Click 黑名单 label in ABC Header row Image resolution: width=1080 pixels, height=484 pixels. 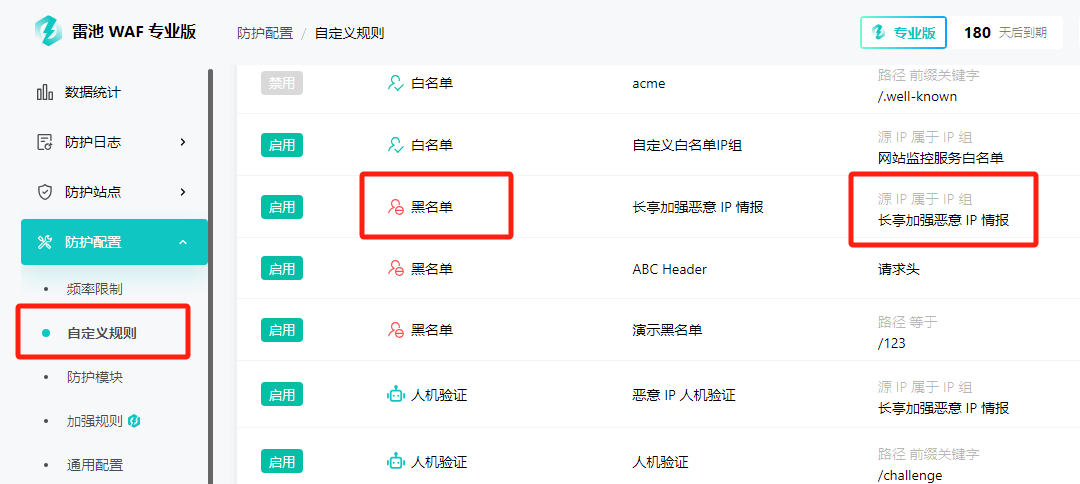click(432, 269)
